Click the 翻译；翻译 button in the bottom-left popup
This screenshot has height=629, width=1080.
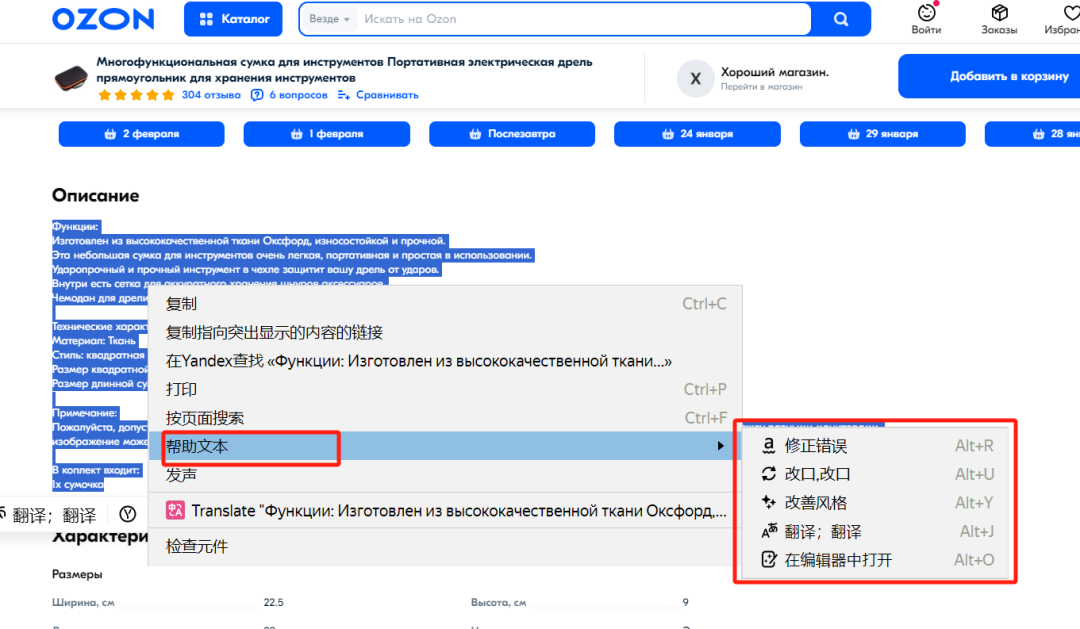click(48, 515)
